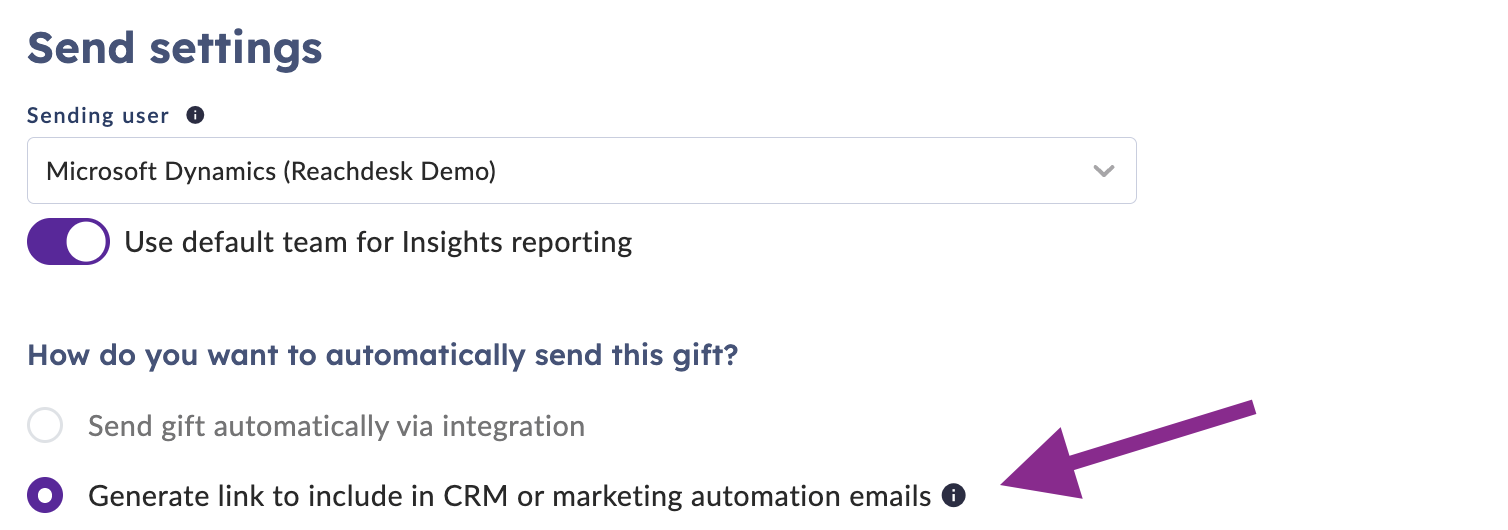1508x530 pixels.
Task: Open the Microsoft Dynamics (Reachdesk Demo) combo box
Action: coord(582,171)
